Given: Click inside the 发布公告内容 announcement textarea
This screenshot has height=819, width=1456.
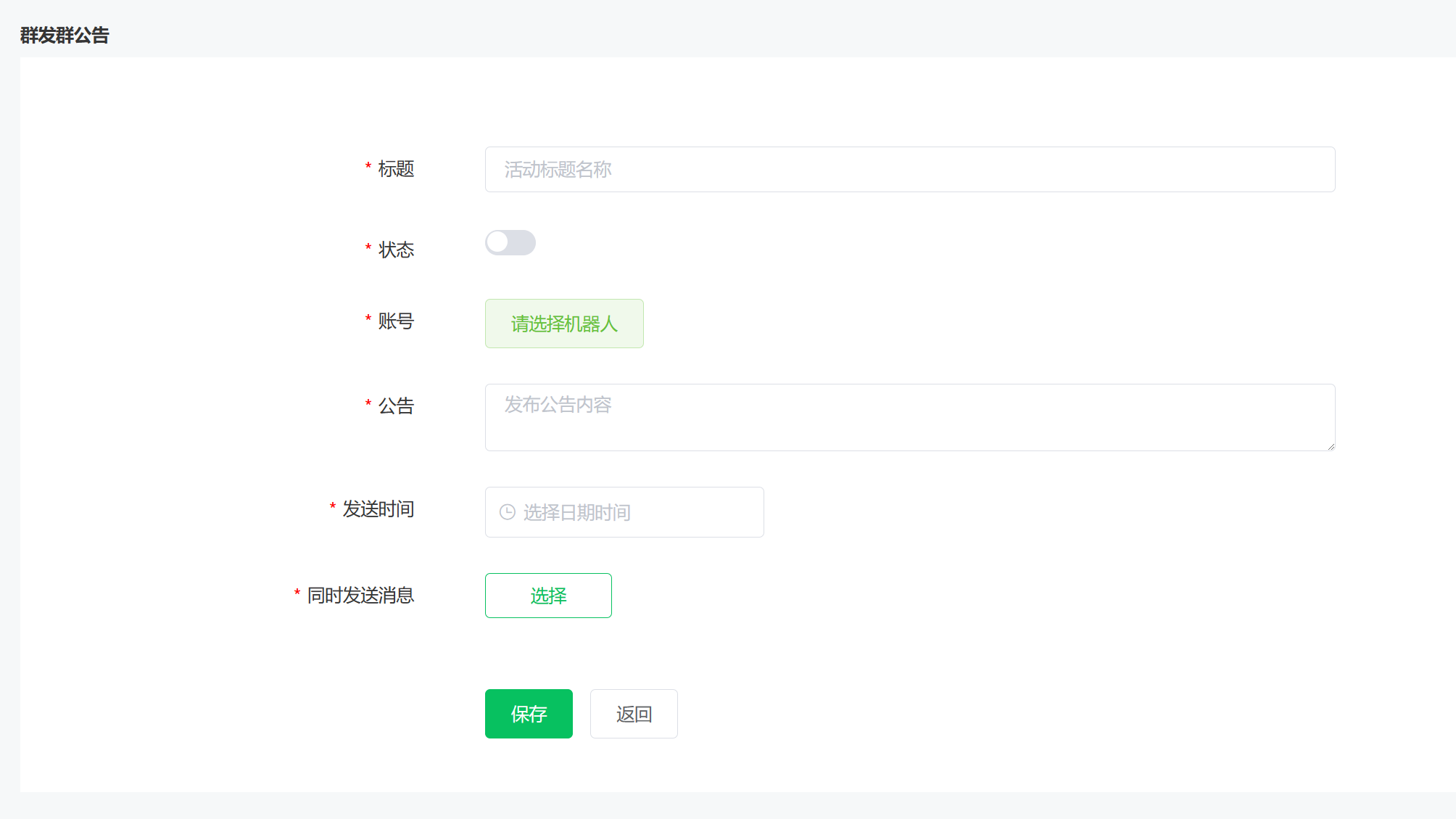Looking at the screenshot, I should (x=909, y=417).
